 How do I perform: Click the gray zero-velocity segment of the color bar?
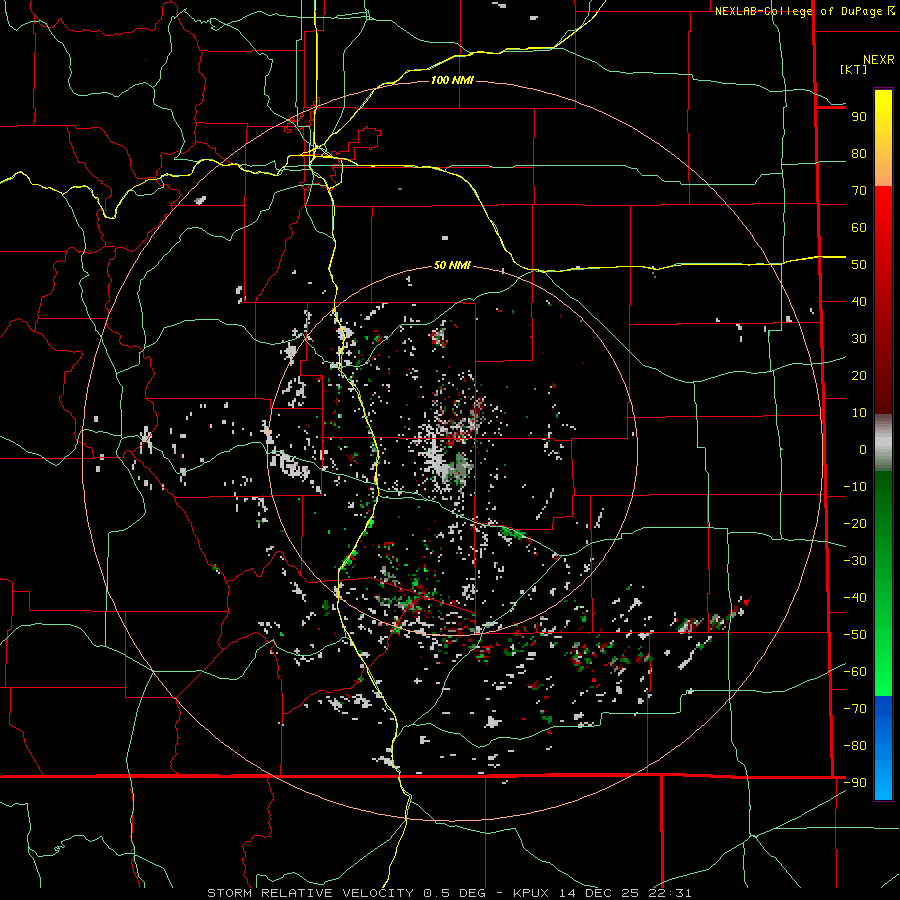point(883,443)
